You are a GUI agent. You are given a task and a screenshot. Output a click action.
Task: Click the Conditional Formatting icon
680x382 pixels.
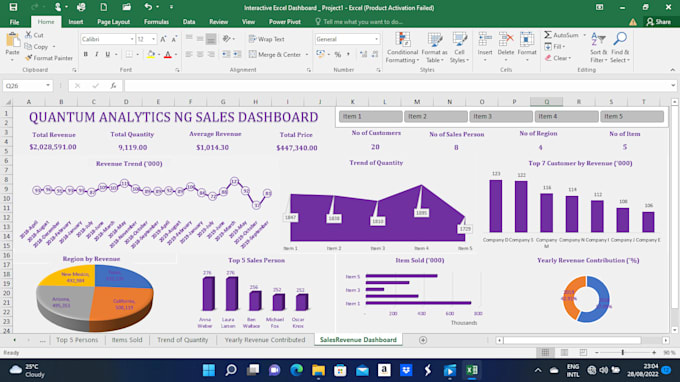pyautogui.click(x=402, y=40)
